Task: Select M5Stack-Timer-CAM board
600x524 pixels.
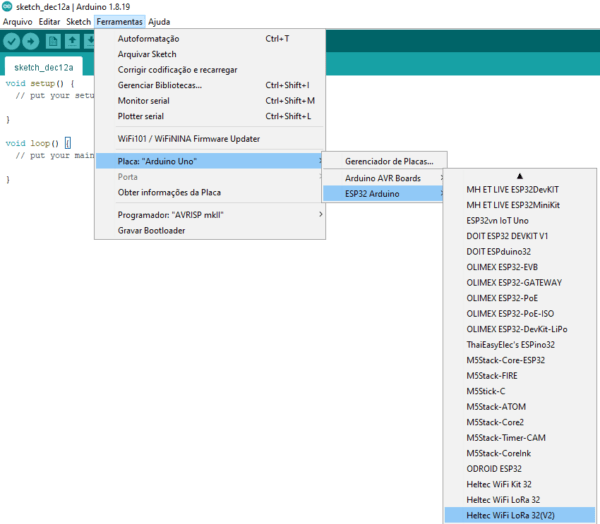Action: point(520,437)
